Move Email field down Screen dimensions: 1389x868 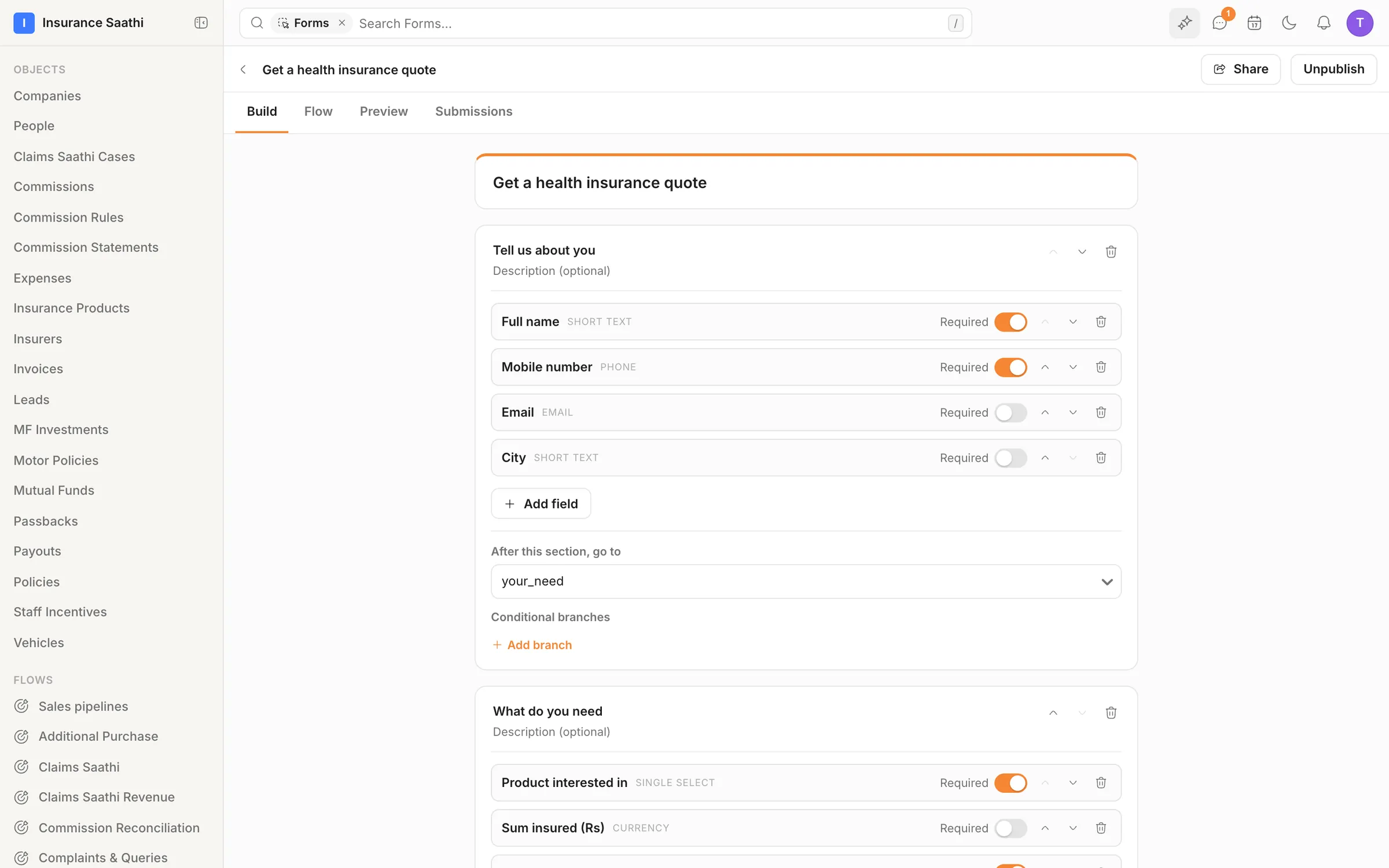pyautogui.click(x=1072, y=412)
